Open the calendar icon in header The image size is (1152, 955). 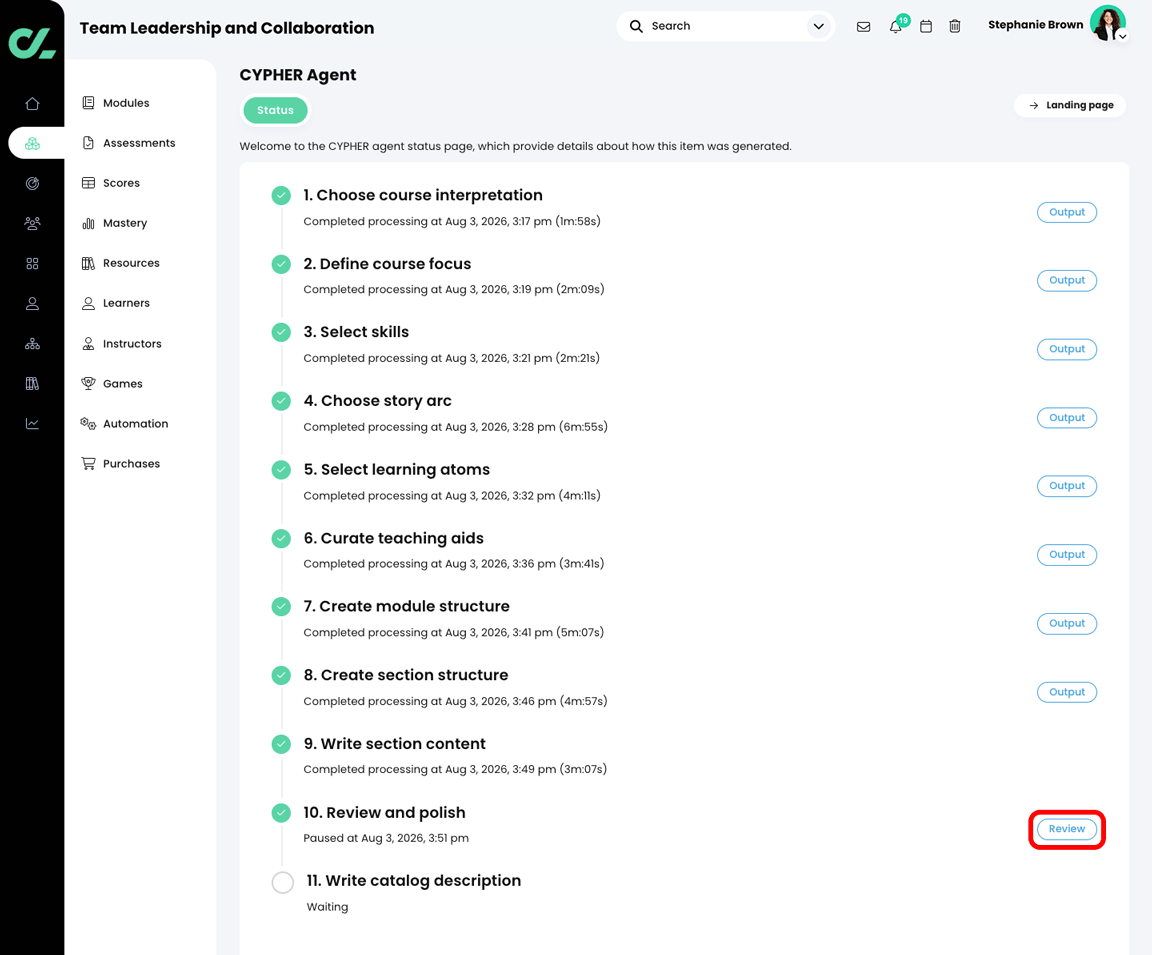click(926, 26)
